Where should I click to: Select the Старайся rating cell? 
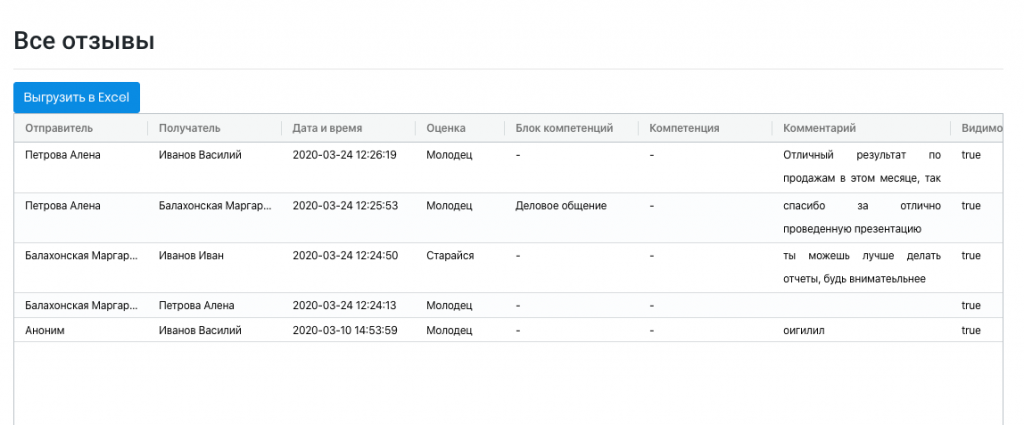(x=450, y=256)
